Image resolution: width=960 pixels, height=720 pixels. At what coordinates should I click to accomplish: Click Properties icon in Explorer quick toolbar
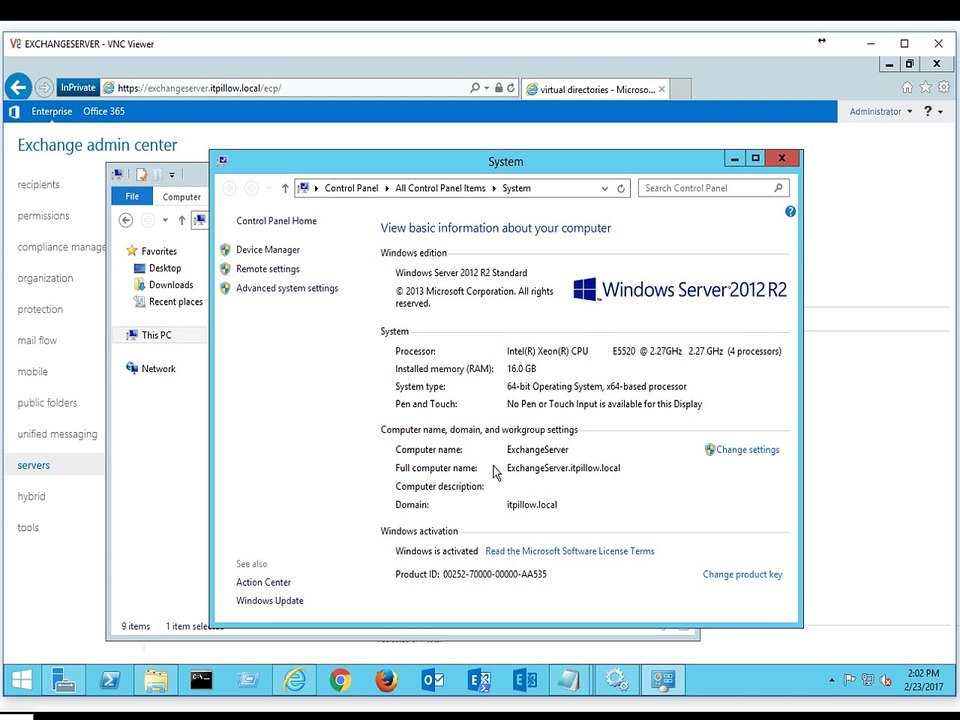pyautogui.click(x=141, y=174)
